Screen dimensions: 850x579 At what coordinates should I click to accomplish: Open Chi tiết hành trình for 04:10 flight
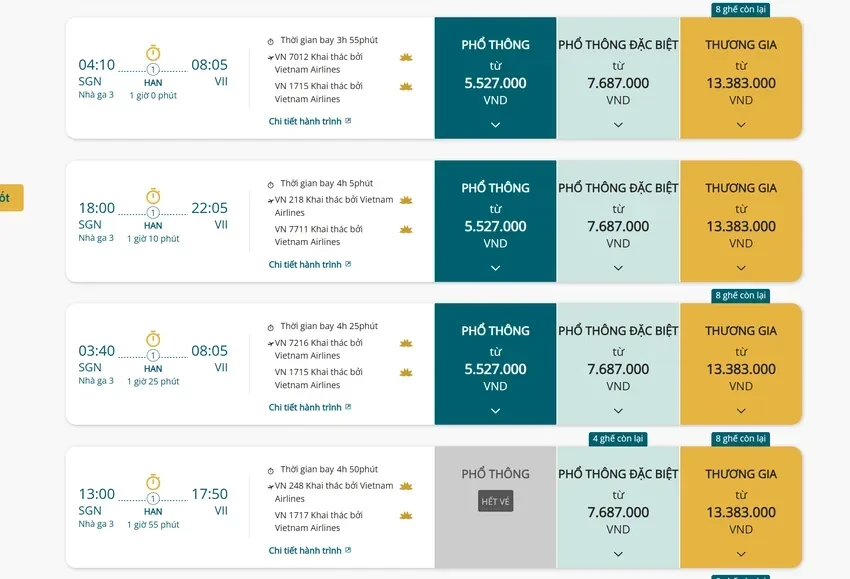[x=310, y=121]
